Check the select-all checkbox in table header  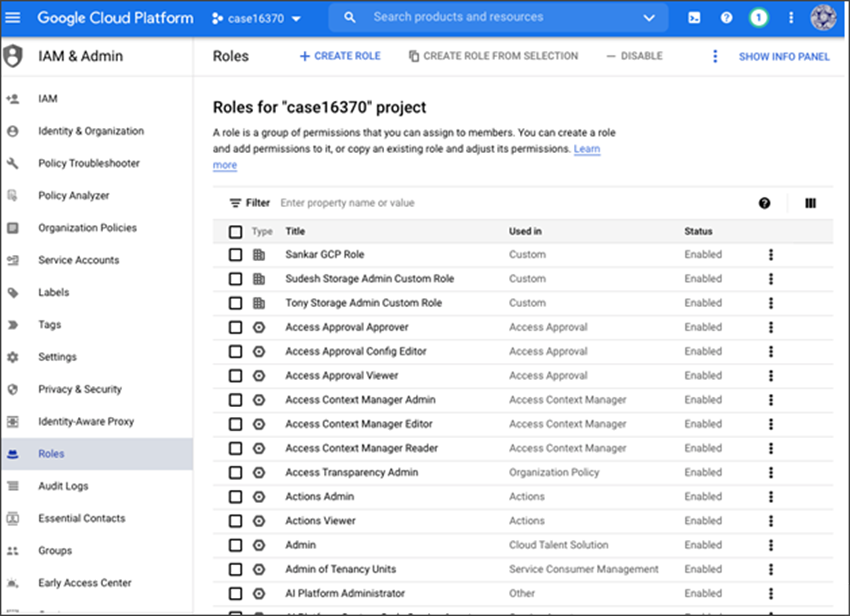[x=237, y=231]
